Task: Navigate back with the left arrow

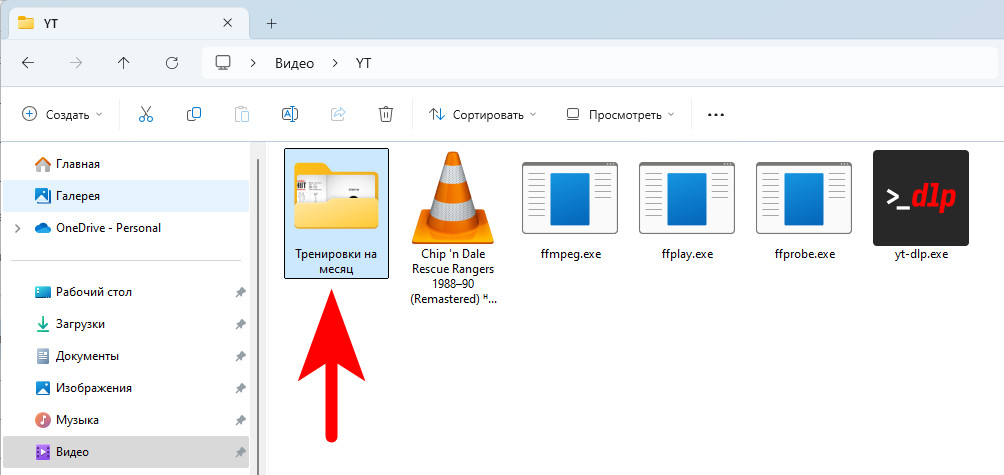Action: (28, 63)
